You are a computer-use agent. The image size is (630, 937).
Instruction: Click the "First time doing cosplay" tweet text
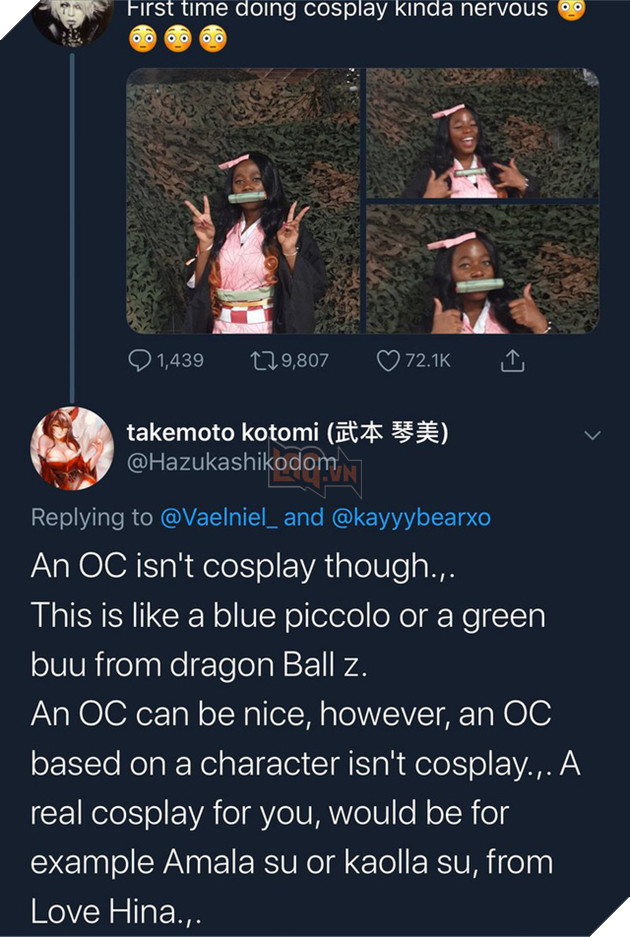[x=338, y=9]
